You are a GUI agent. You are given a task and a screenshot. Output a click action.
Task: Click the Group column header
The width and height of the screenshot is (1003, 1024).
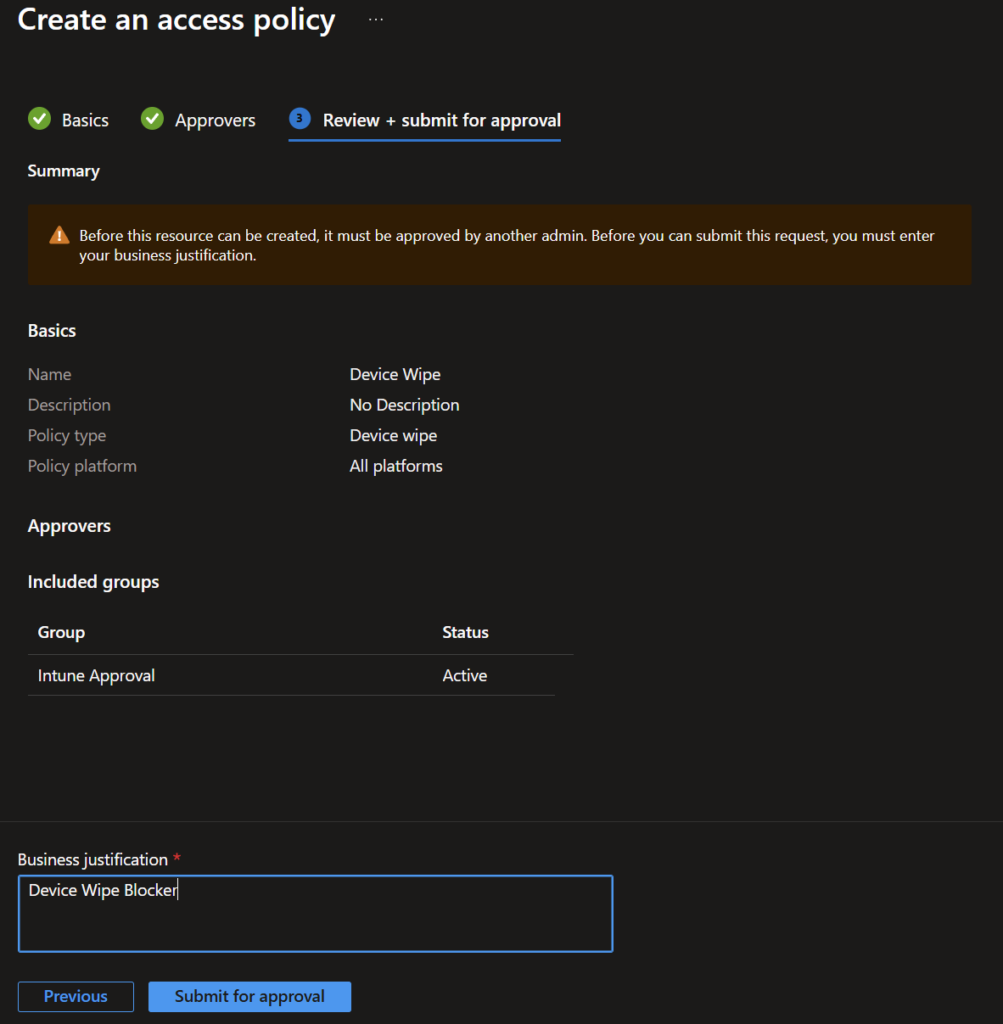coord(61,632)
